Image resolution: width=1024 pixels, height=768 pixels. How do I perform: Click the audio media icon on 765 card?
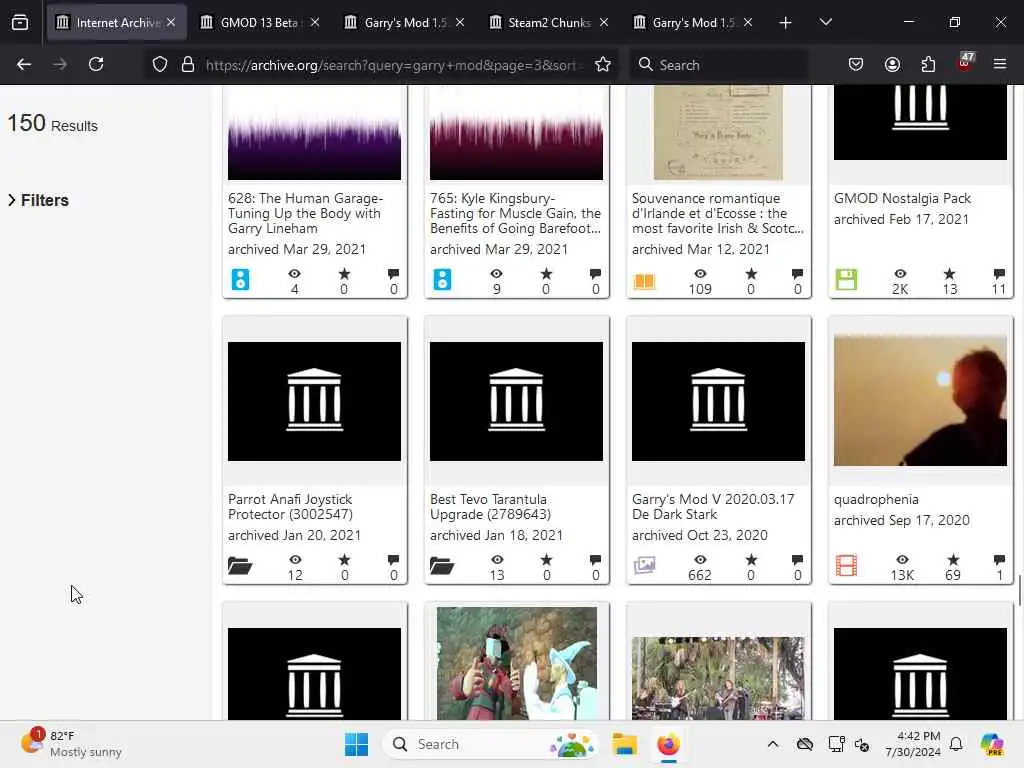[x=442, y=280]
